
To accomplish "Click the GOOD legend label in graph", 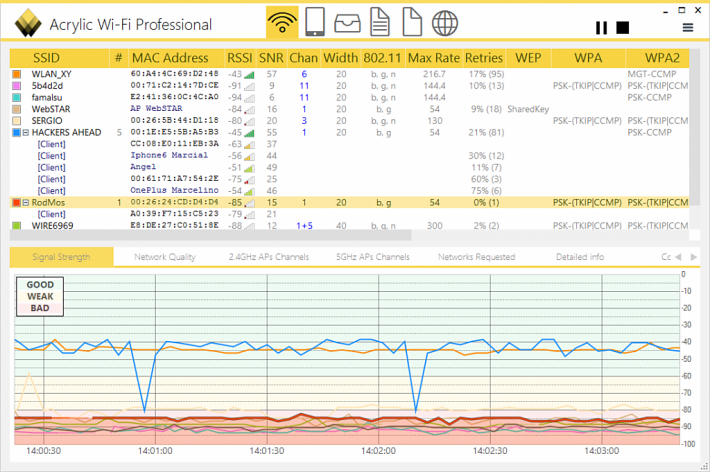I will tap(40, 284).
